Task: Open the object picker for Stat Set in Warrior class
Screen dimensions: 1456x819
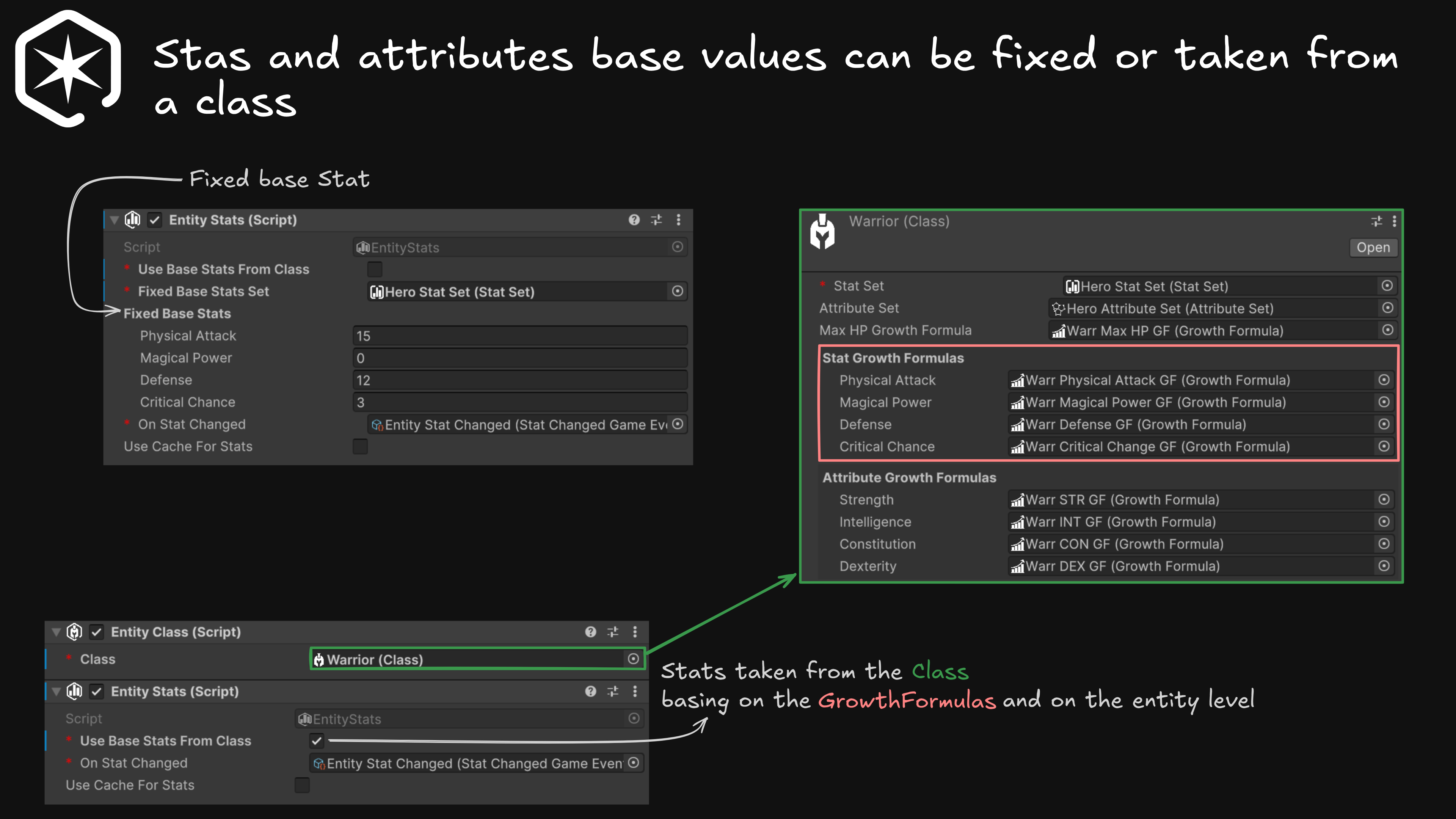Action: point(1387,286)
